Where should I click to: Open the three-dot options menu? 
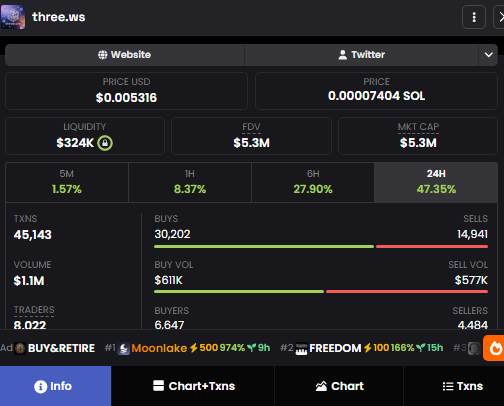click(x=474, y=17)
